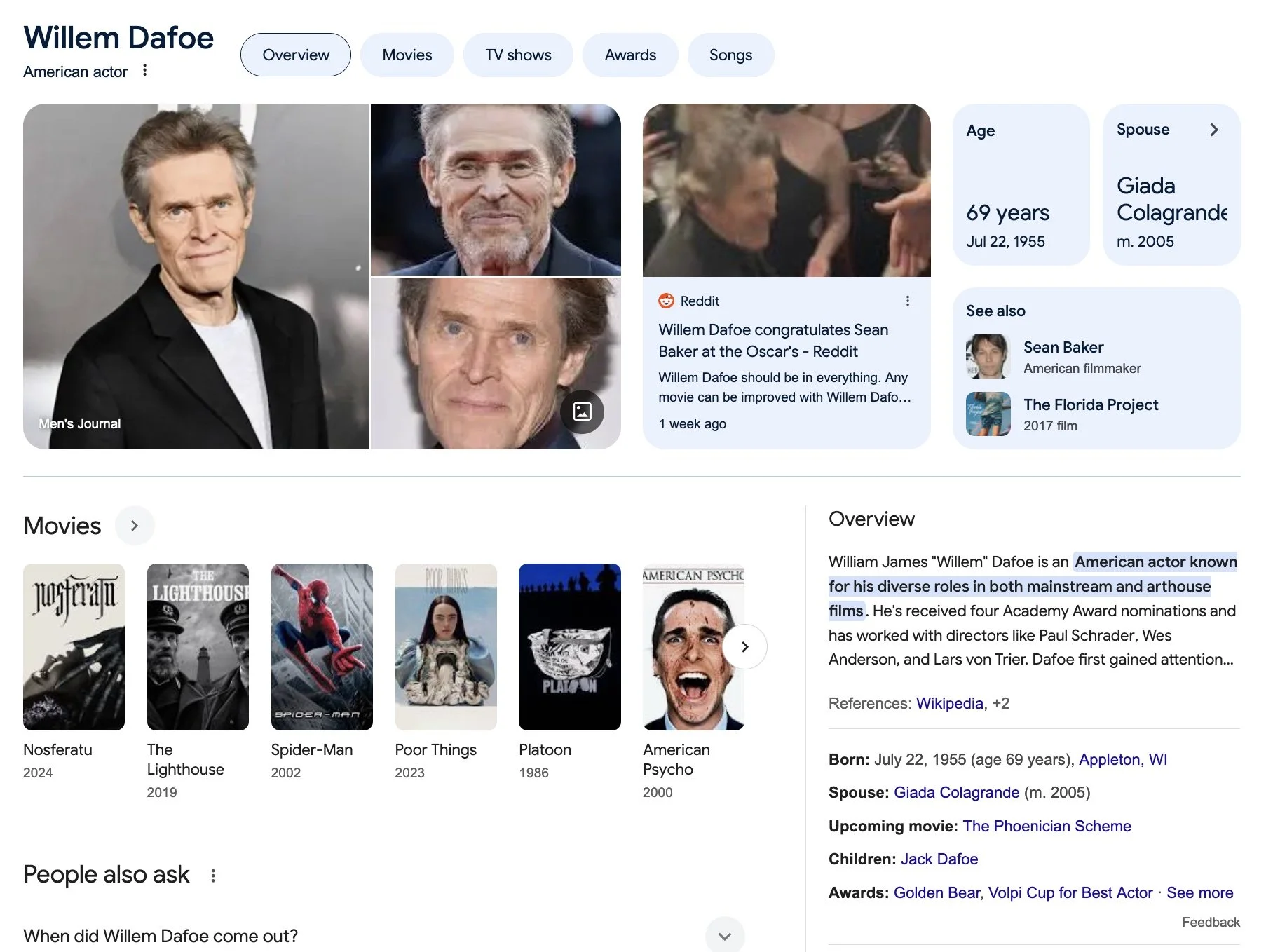1266x952 pixels.
Task: Open the Songs tab
Action: tap(730, 55)
